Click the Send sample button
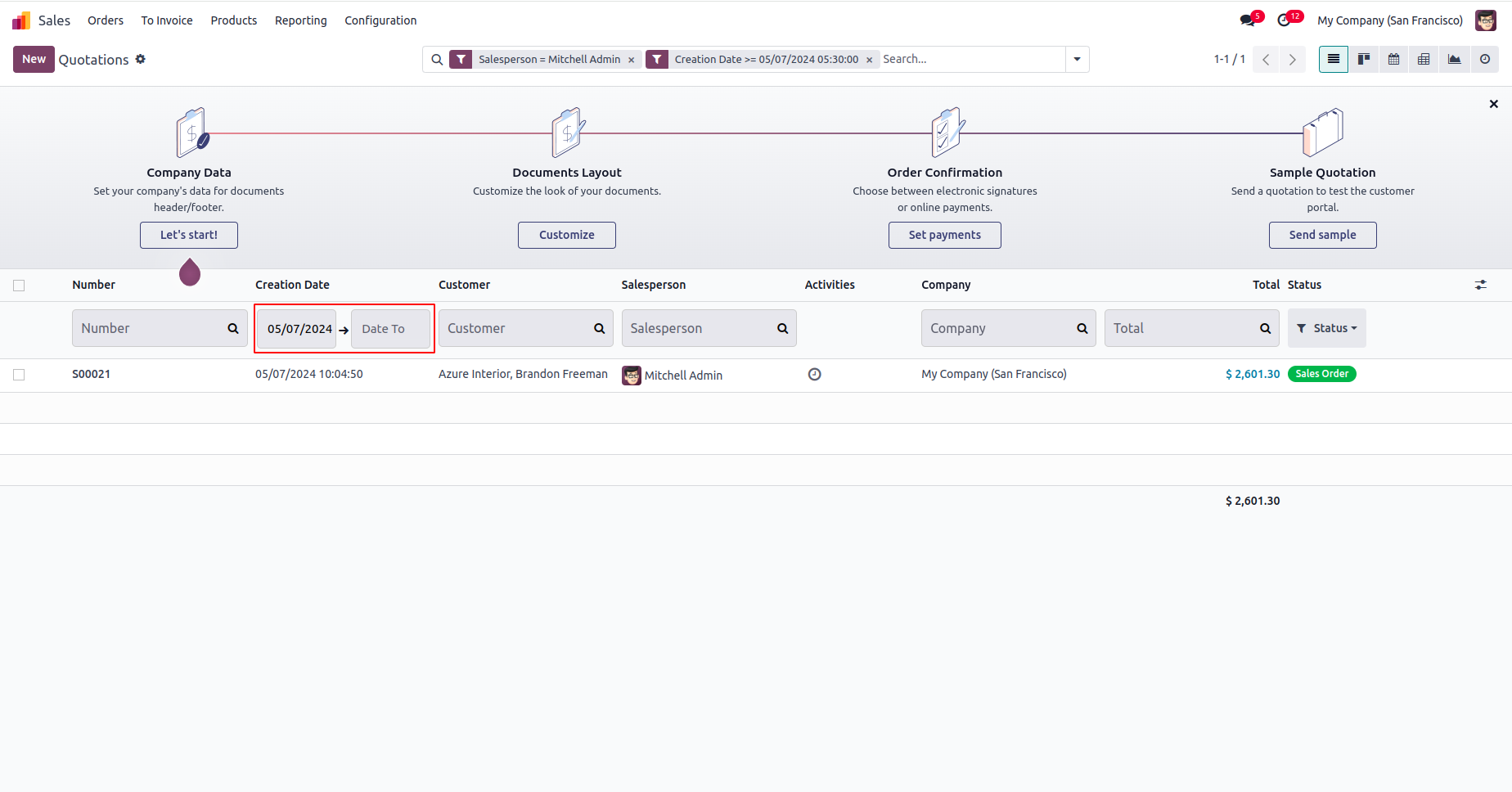The height and width of the screenshot is (792, 1512). (x=1323, y=235)
